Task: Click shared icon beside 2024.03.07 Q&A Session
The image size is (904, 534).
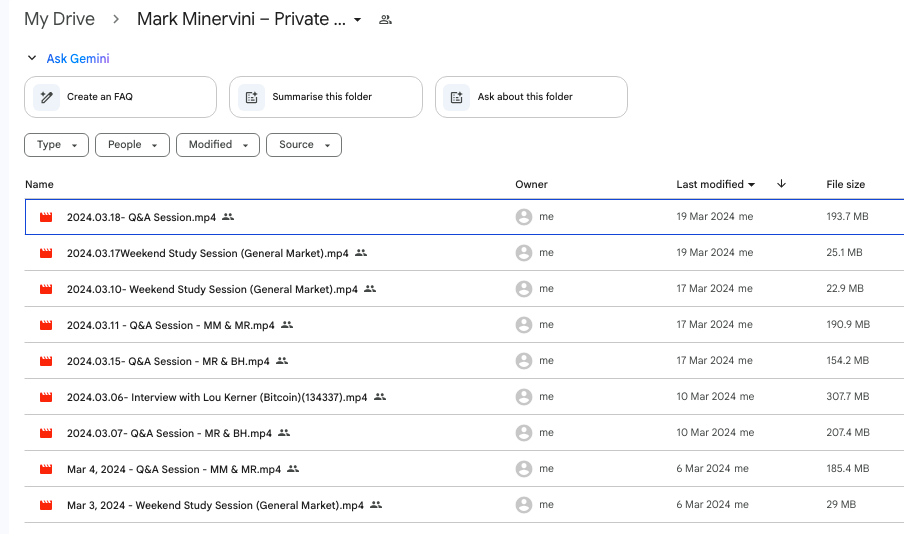Action: [x=284, y=433]
